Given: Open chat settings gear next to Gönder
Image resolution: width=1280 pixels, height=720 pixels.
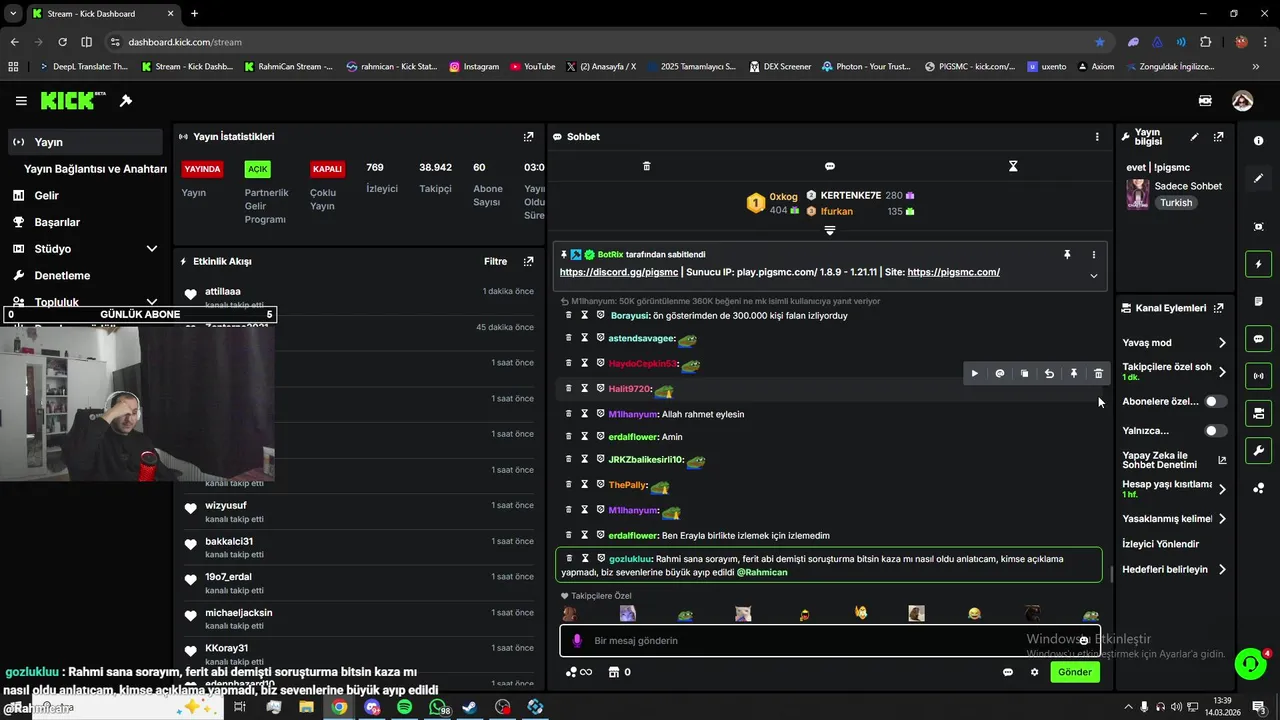Looking at the screenshot, I should 1034,672.
